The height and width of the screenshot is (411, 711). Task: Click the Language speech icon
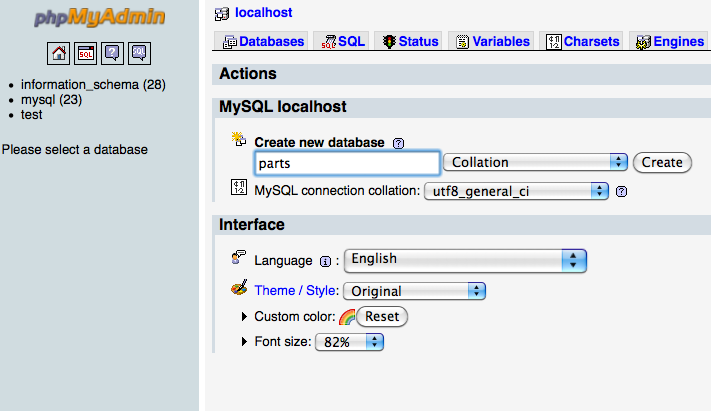(x=239, y=257)
